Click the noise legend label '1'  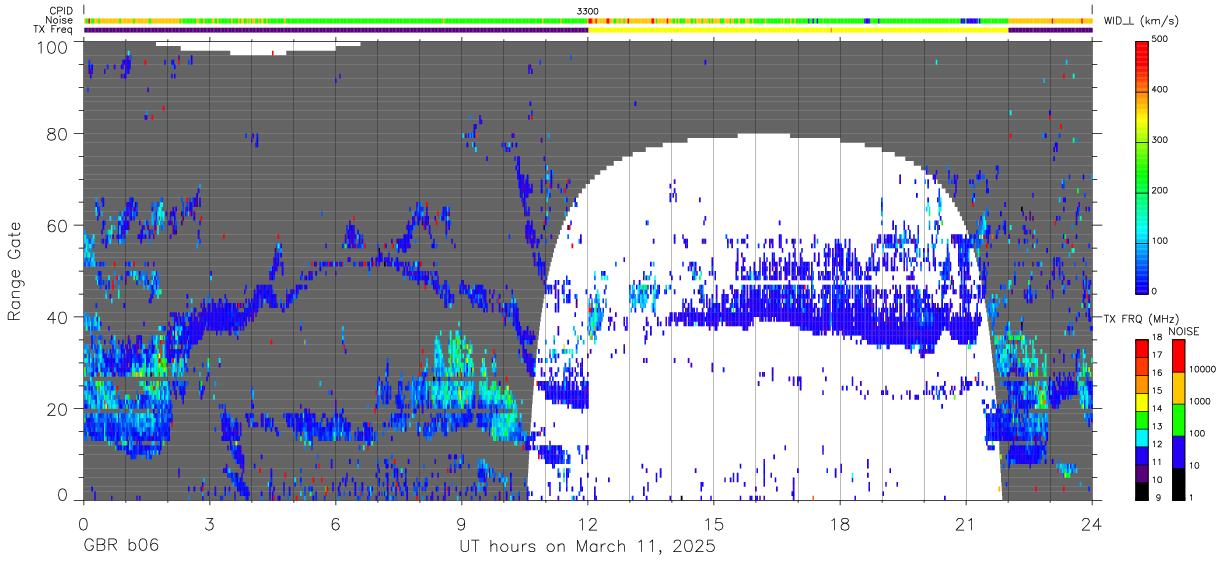[1193, 498]
